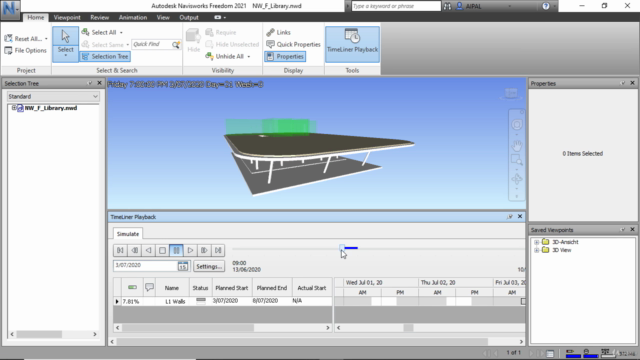Switch to the Home ribbon tab

(36, 18)
